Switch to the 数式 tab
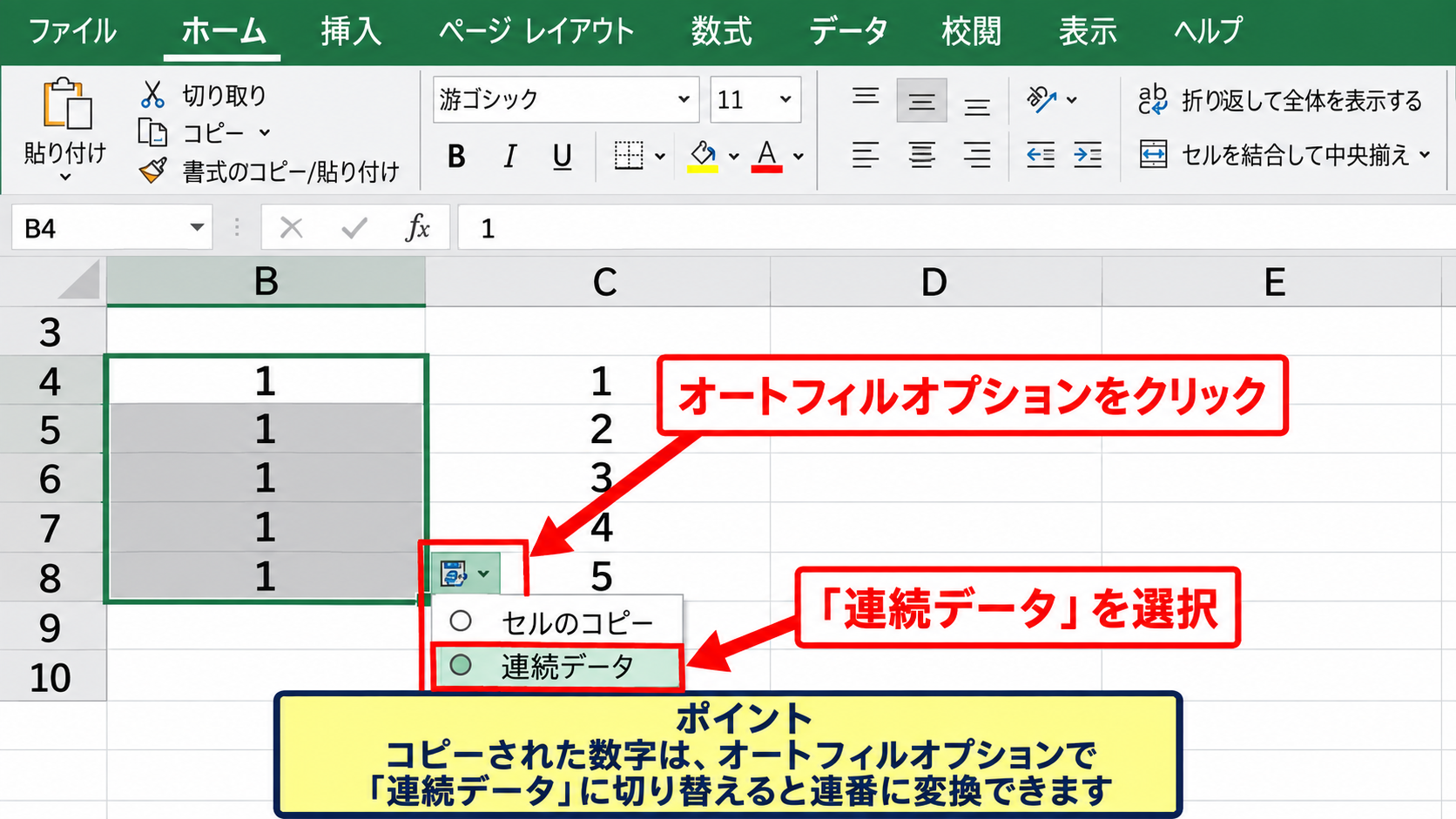This screenshot has height=819, width=1456. pos(721,31)
